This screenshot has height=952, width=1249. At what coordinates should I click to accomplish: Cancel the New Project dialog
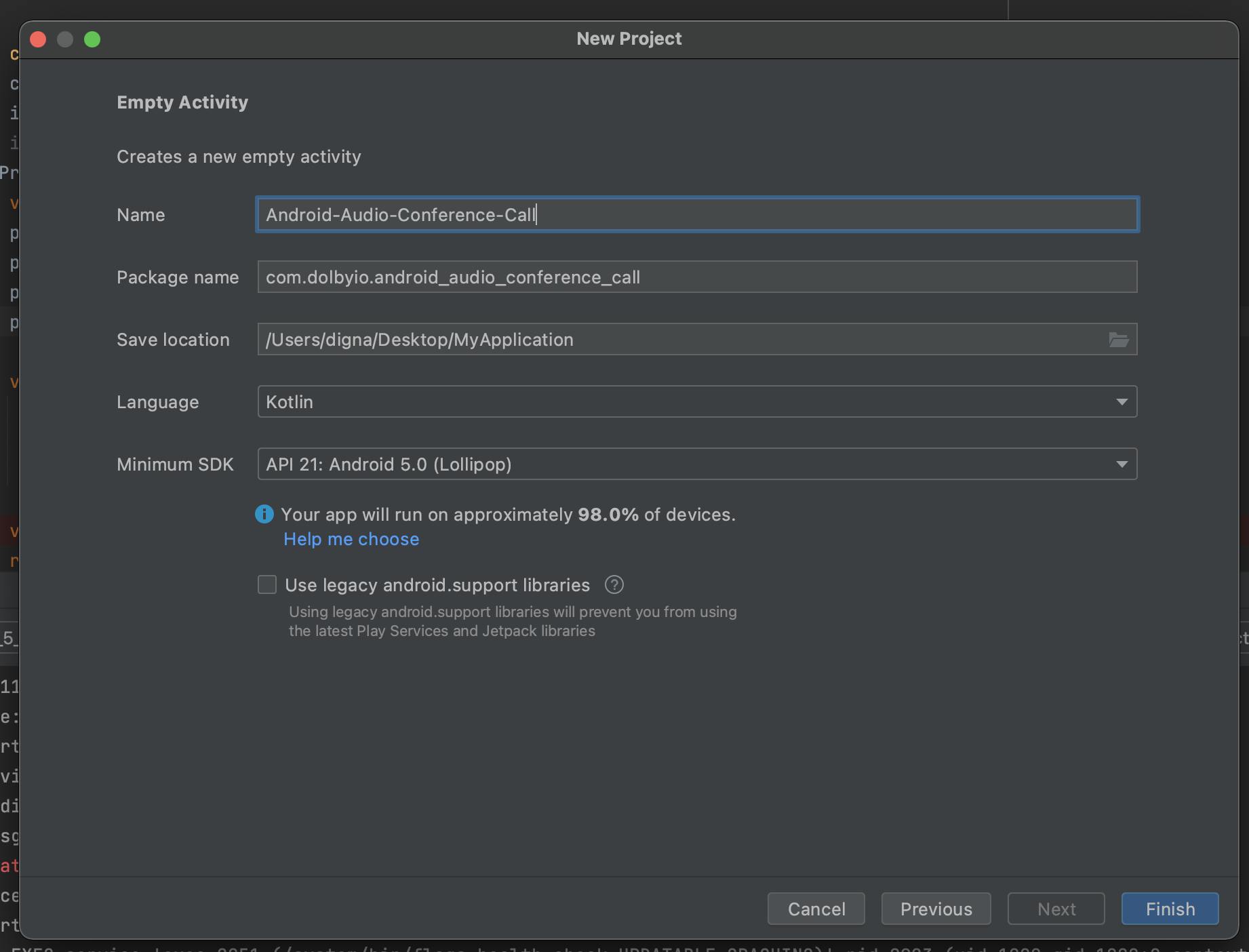[816, 909]
